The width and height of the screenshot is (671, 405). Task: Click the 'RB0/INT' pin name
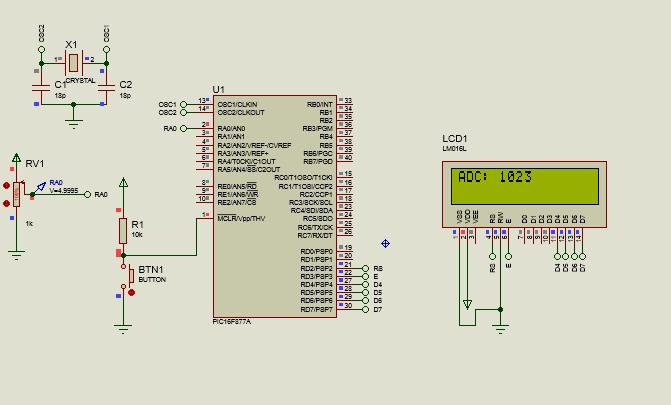pos(320,104)
